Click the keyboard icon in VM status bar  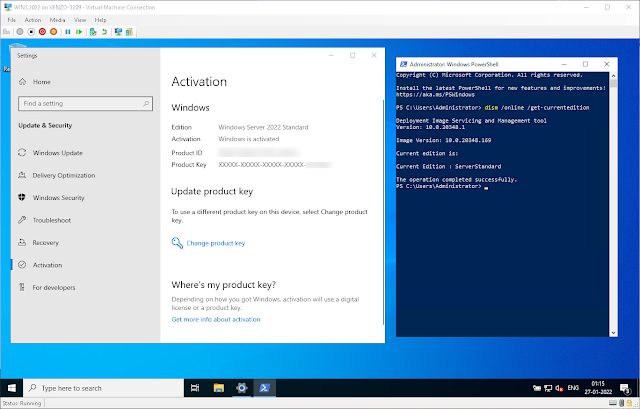click(613, 403)
